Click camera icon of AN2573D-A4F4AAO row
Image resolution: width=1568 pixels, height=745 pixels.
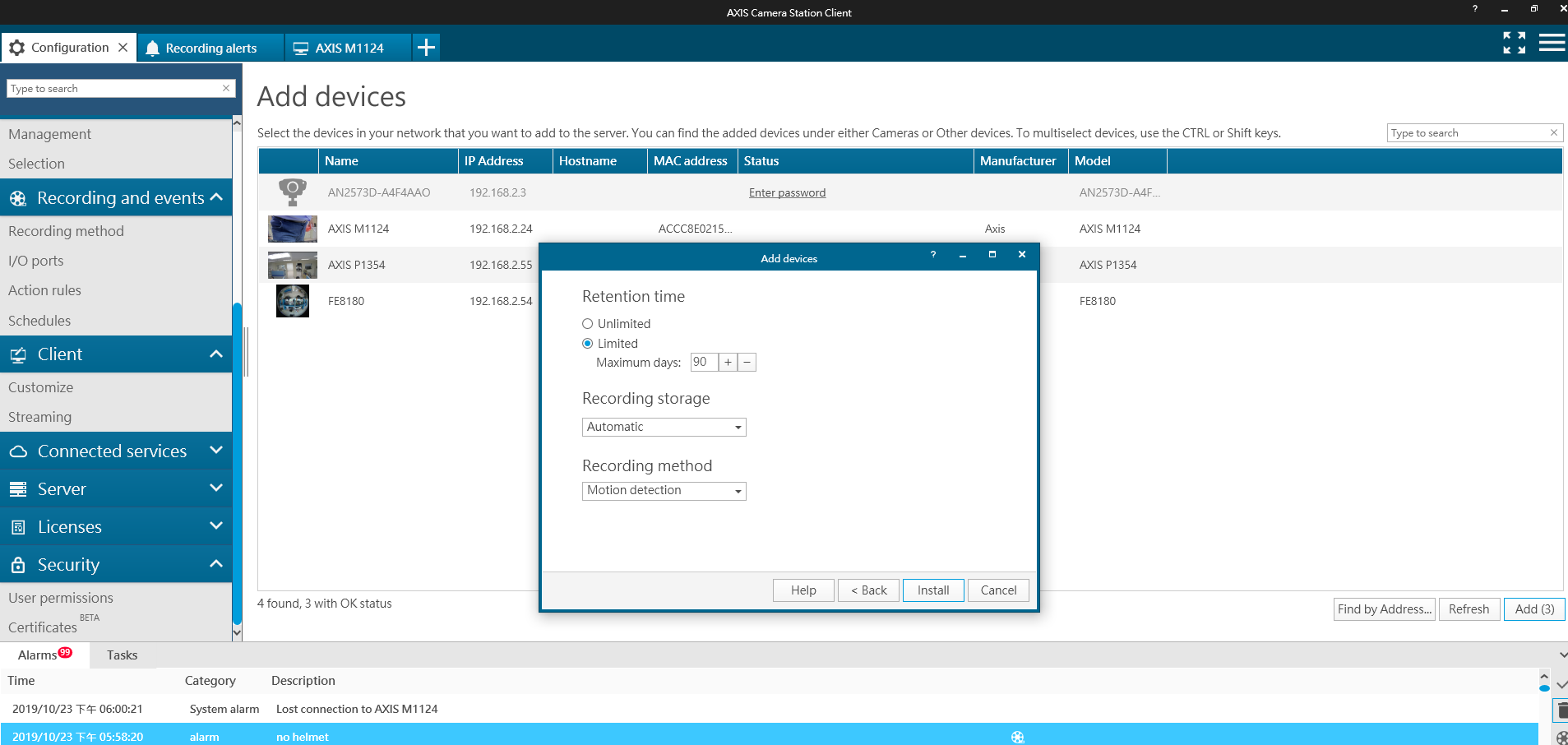[293, 192]
